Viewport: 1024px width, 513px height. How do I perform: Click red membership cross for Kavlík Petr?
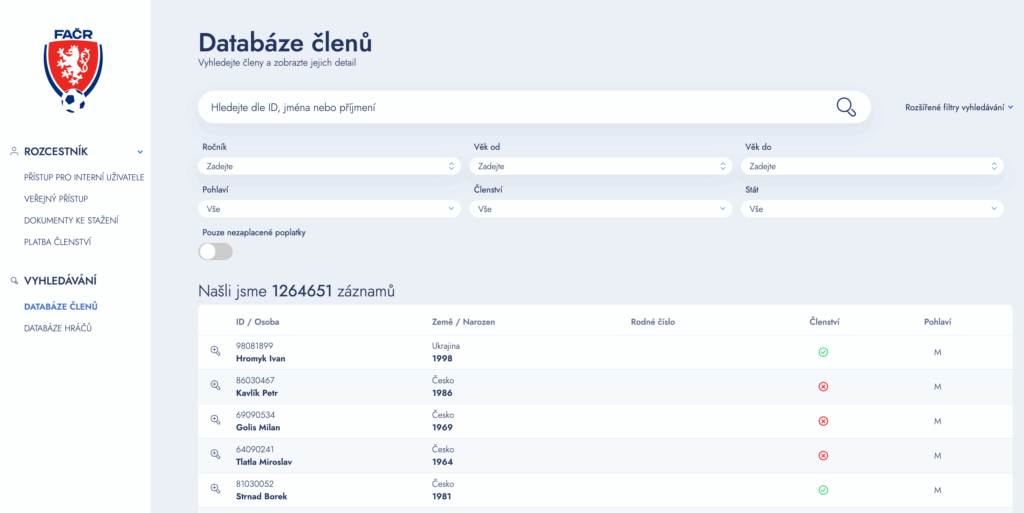click(x=823, y=386)
